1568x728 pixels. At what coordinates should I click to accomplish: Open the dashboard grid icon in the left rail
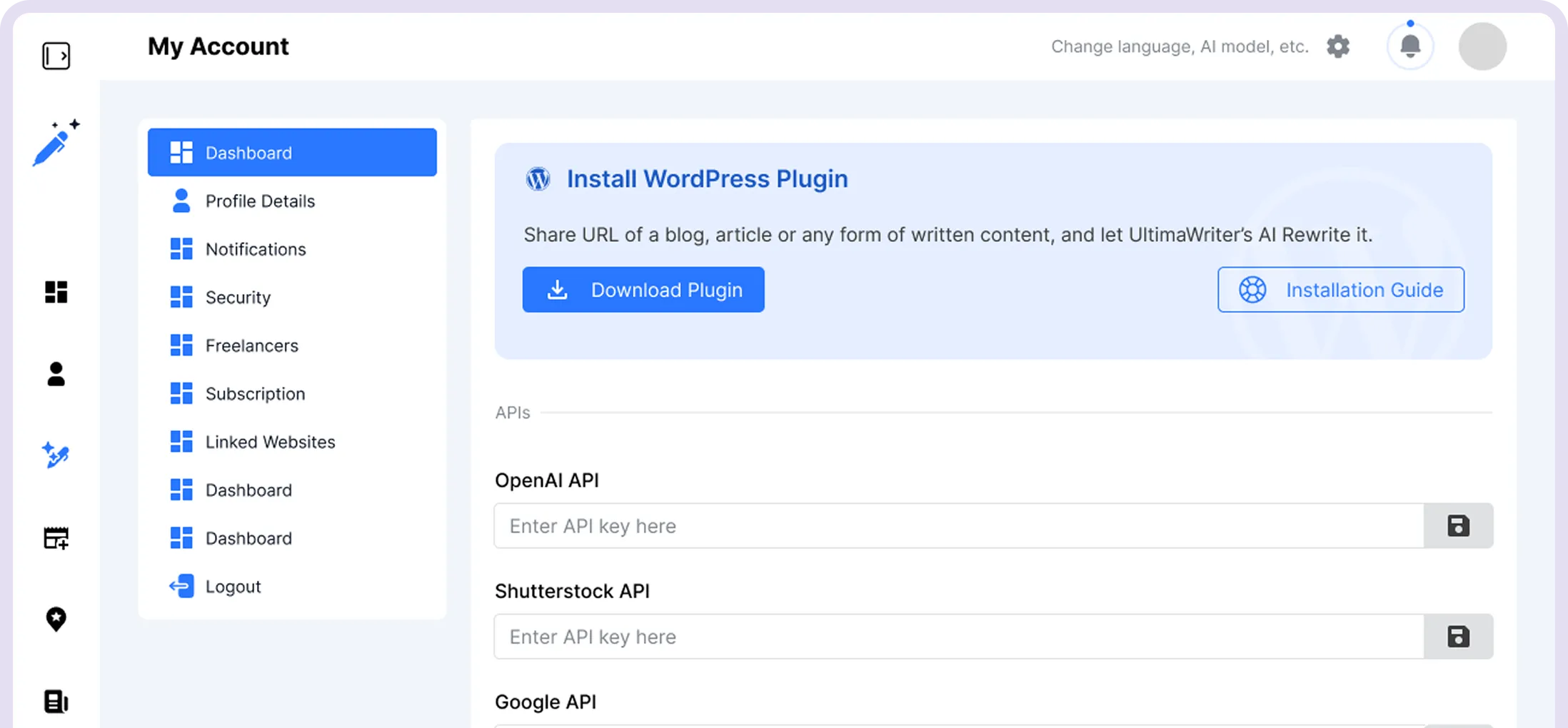coord(56,292)
